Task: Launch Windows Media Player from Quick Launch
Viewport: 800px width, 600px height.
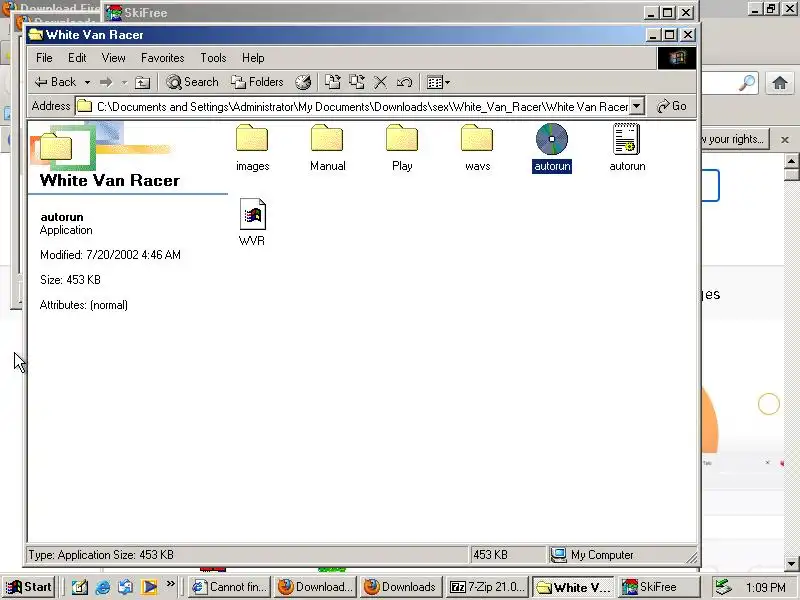Action: point(149,587)
